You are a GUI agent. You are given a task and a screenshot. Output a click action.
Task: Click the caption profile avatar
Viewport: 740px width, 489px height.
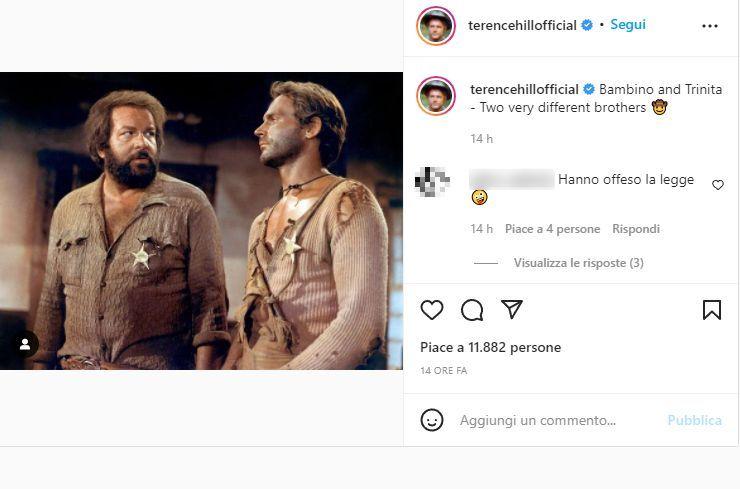436,96
